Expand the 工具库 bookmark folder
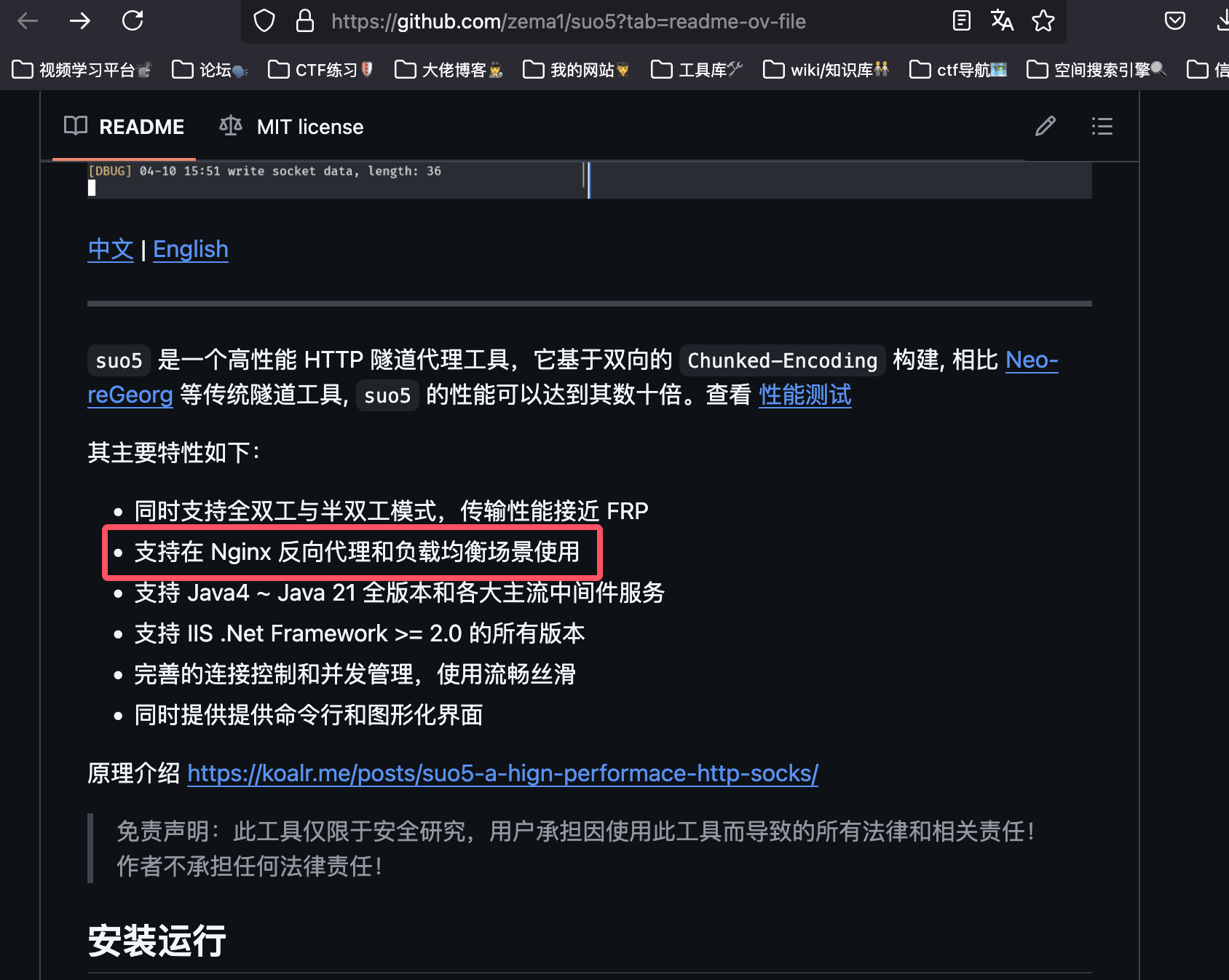Viewport: 1229px width, 980px height. point(696,70)
